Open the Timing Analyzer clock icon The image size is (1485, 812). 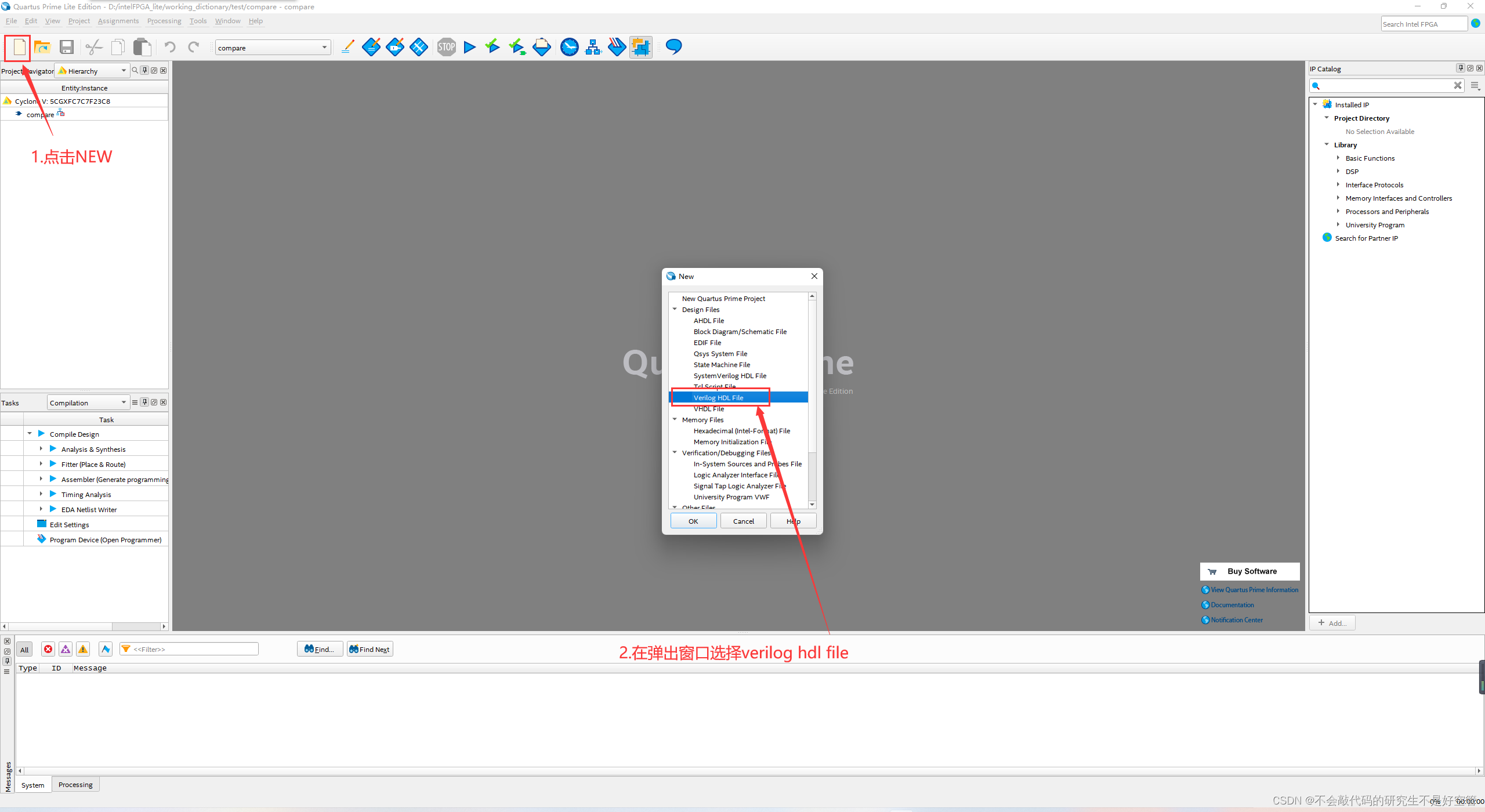[569, 47]
